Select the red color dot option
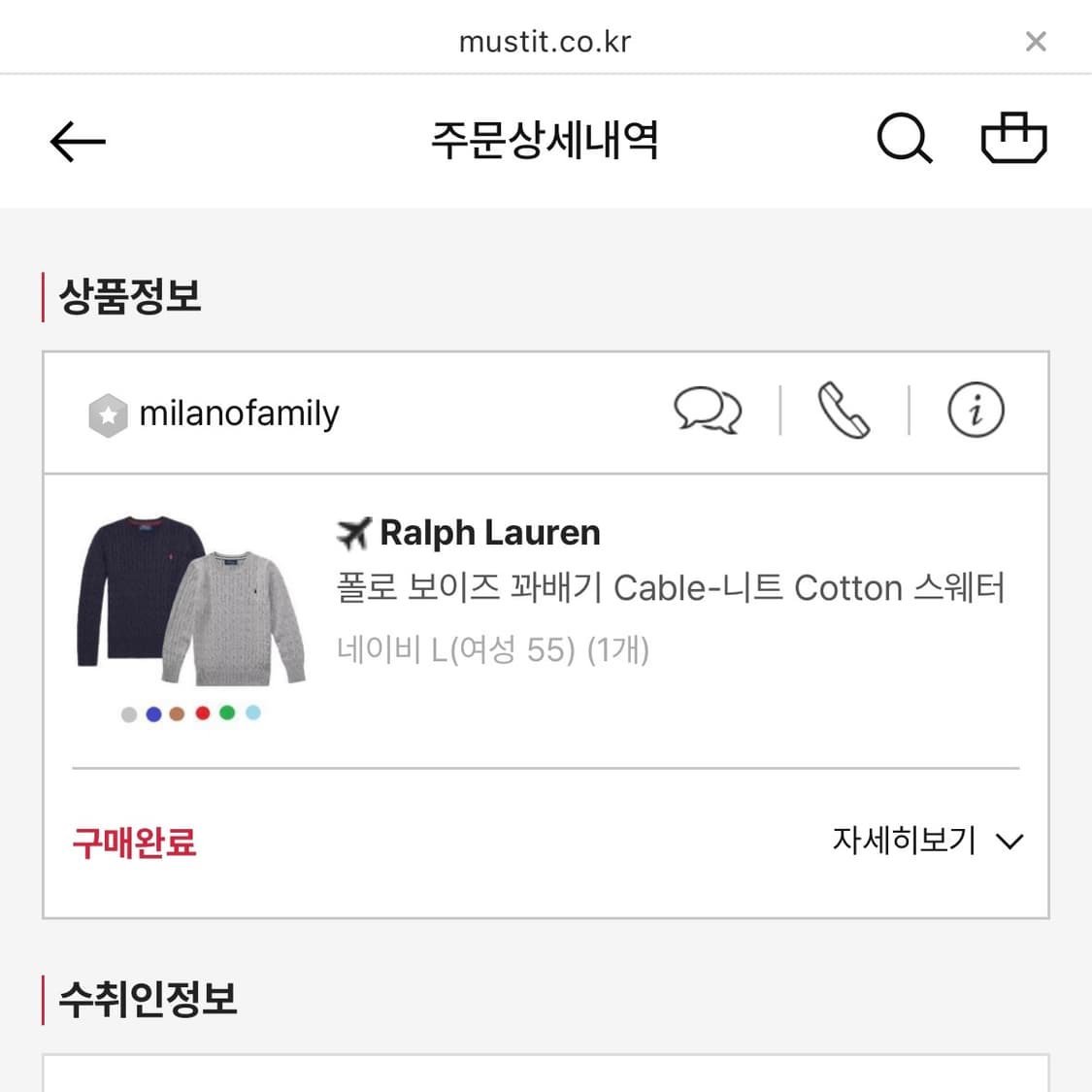This screenshot has width=1092, height=1092. pyautogui.click(x=202, y=712)
